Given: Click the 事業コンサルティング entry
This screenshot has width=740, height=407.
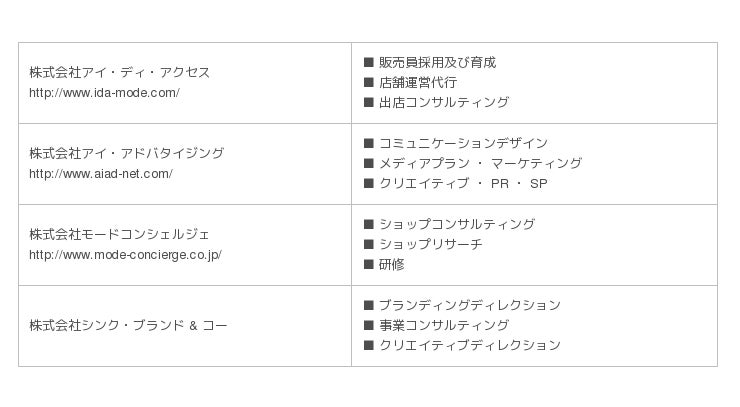Looking at the screenshot, I should (x=444, y=326).
